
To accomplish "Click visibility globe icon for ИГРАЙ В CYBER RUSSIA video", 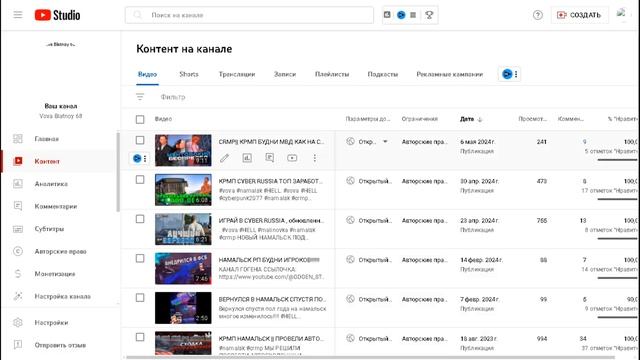I will (350, 220).
